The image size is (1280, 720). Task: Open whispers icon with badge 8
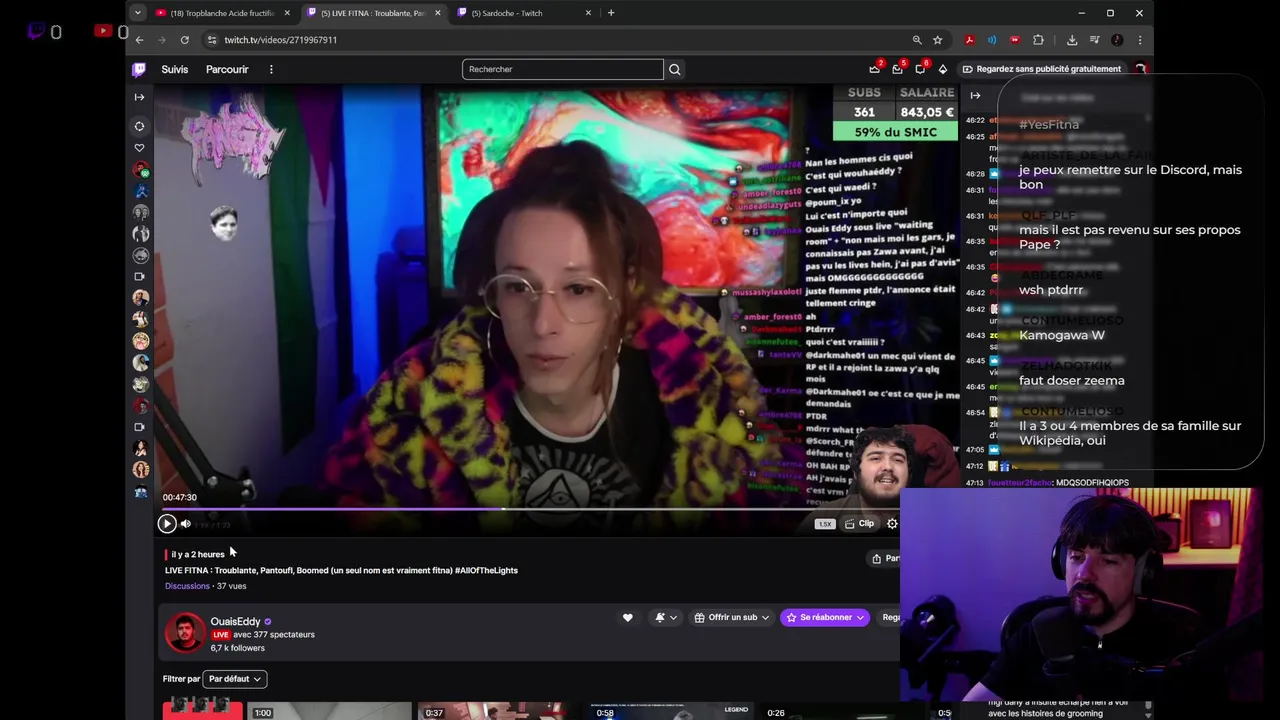coord(921,68)
